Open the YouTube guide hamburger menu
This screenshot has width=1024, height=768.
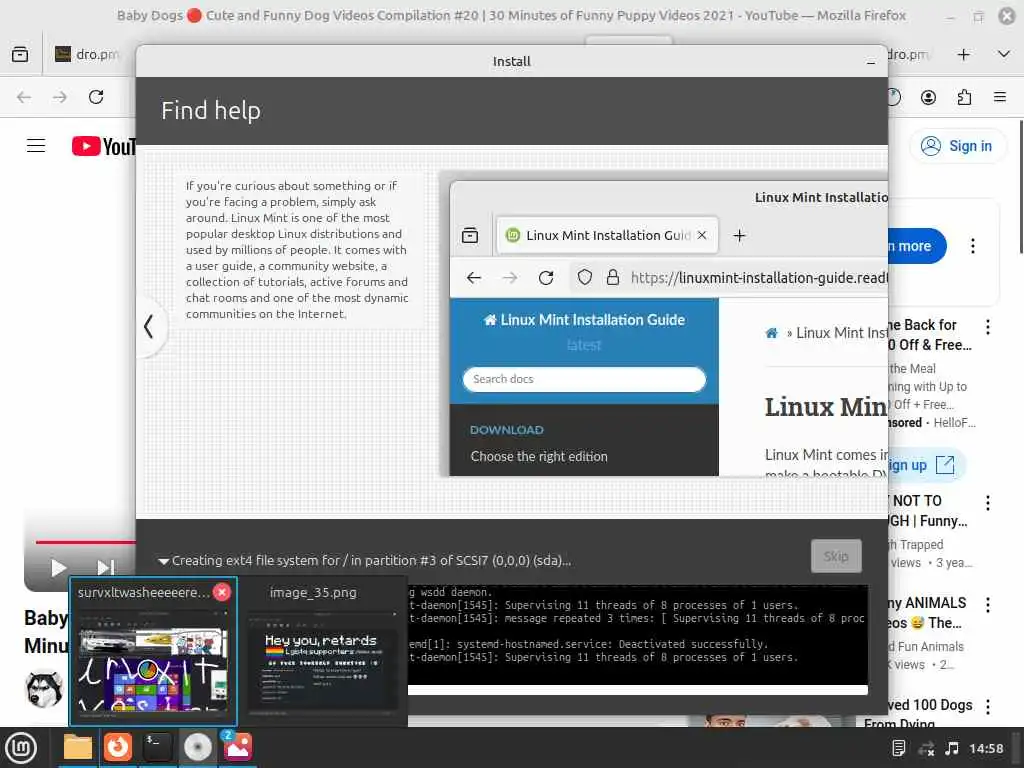pos(36,146)
